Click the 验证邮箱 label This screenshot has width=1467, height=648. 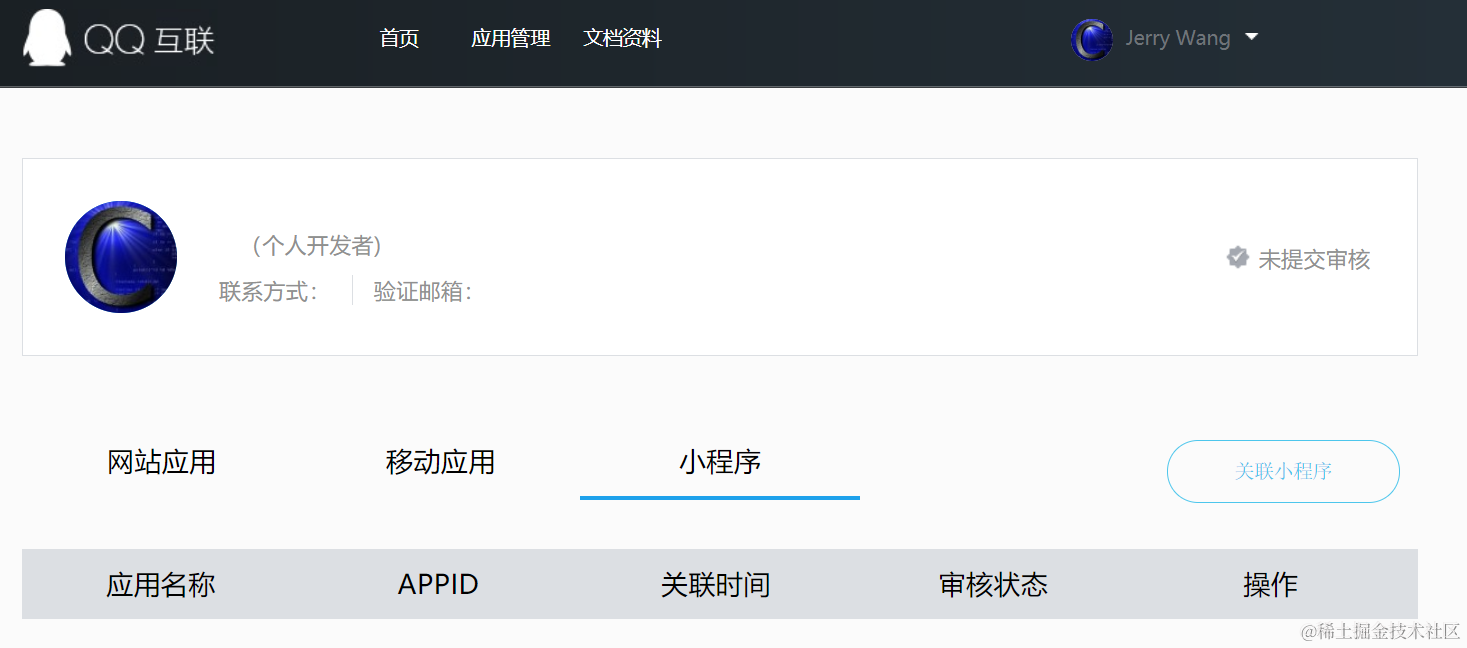click(423, 292)
